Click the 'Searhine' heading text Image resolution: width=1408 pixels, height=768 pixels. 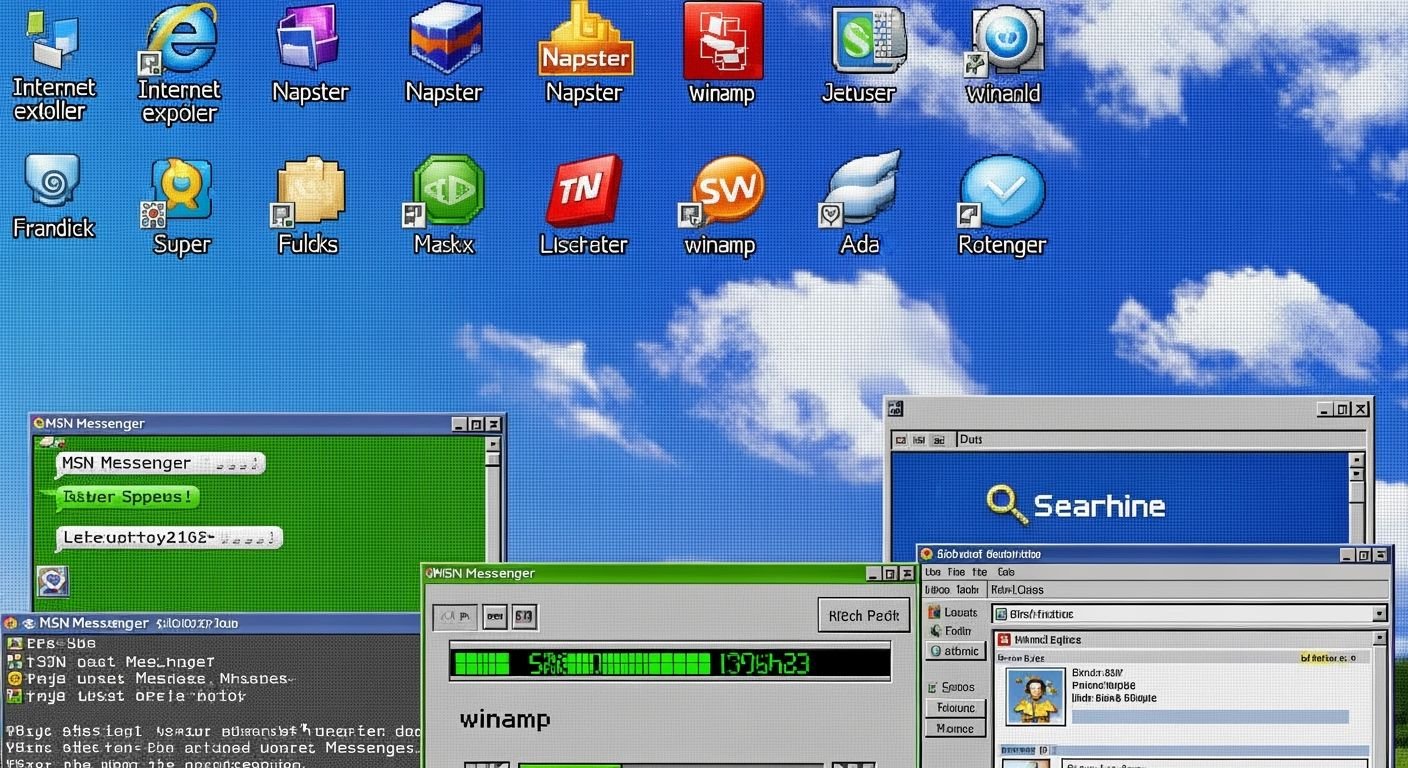pos(1099,505)
